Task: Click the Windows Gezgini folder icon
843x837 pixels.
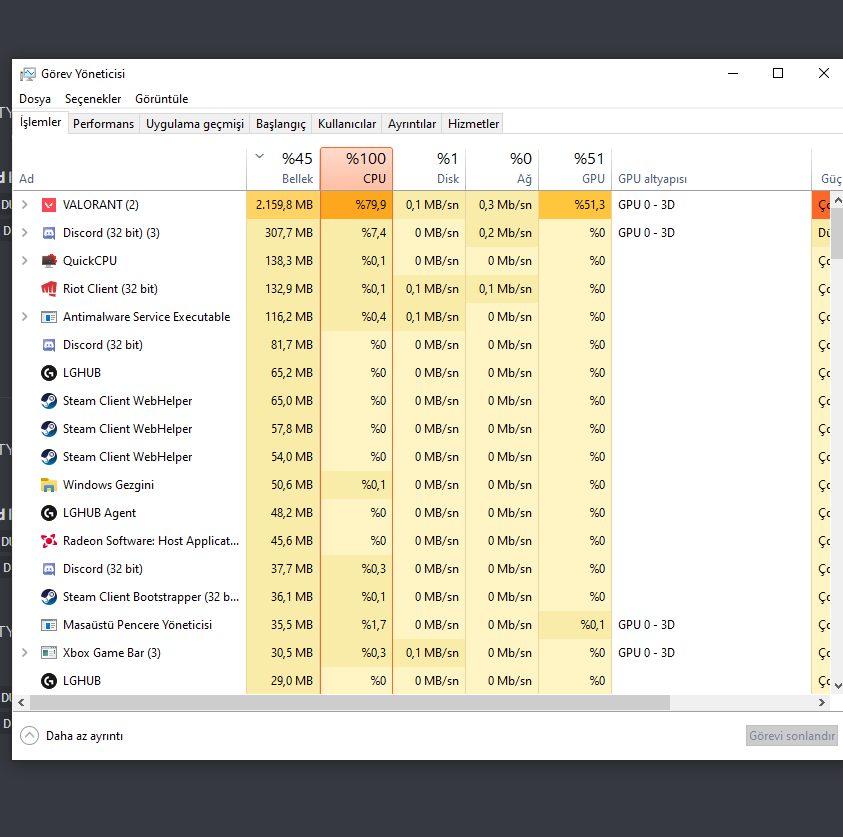Action: pyautogui.click(x=49, y=485)
